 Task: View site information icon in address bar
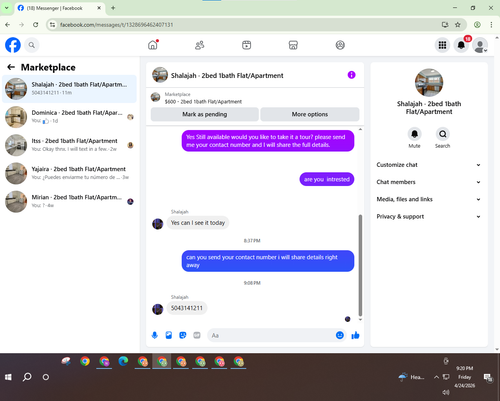(x=52, y=25)
